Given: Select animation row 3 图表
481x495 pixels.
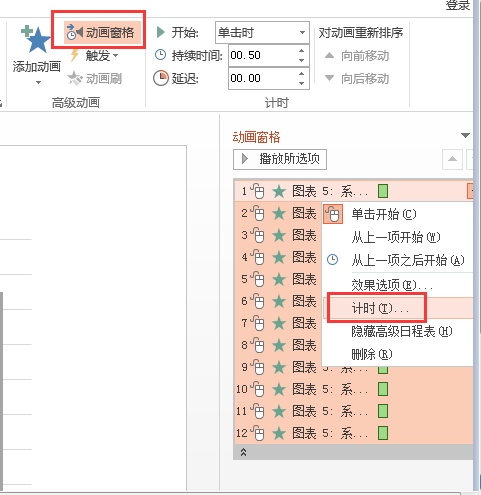Looking at the screenshot, I should [x=278, y=236].
